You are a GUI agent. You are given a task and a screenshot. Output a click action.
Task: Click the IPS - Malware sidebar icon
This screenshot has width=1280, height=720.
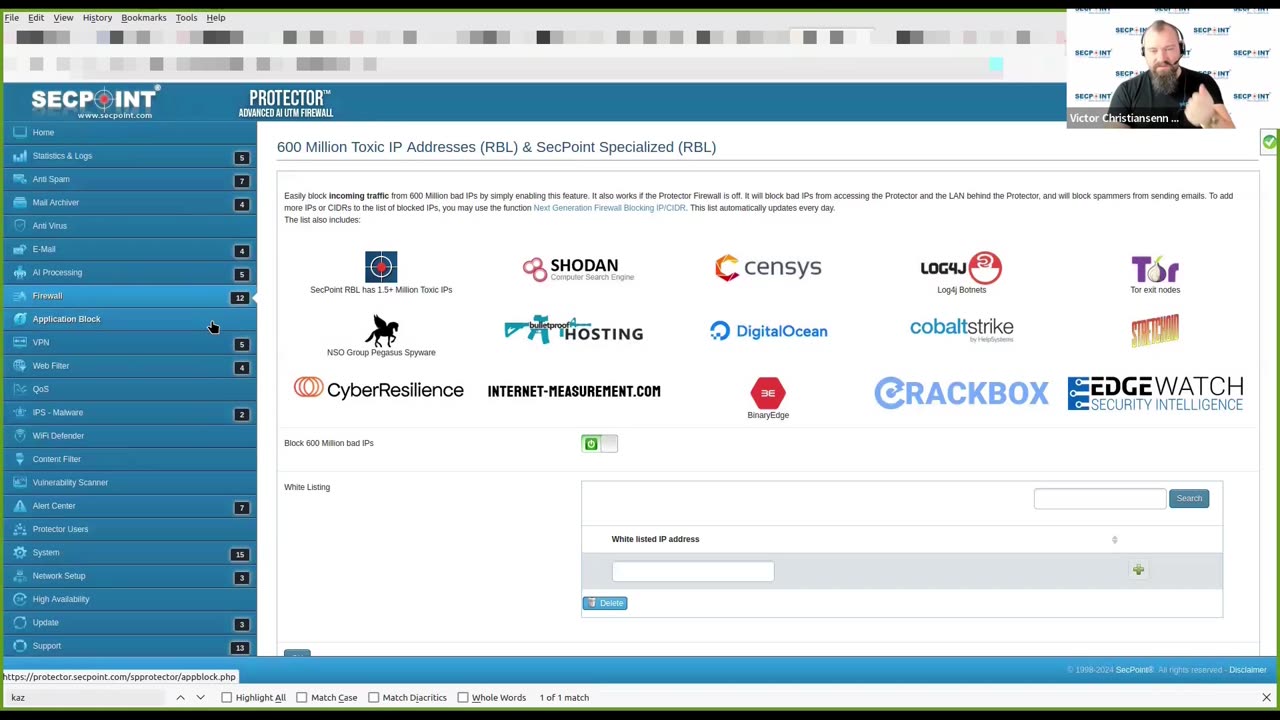pyautogui.click(x=20, y=412)
